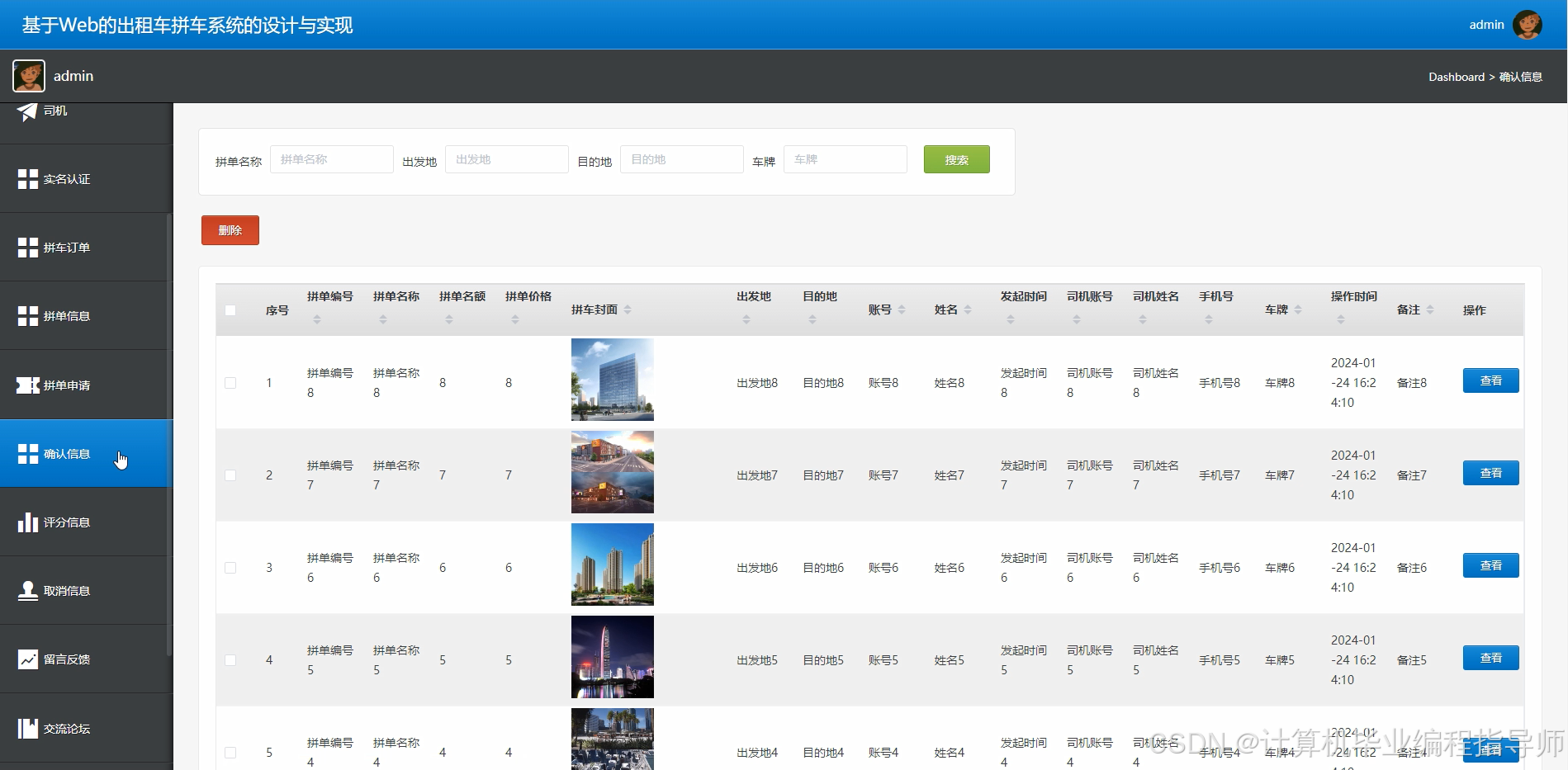Toggle the select-all checkbox in table header

[x=230, y=310]
